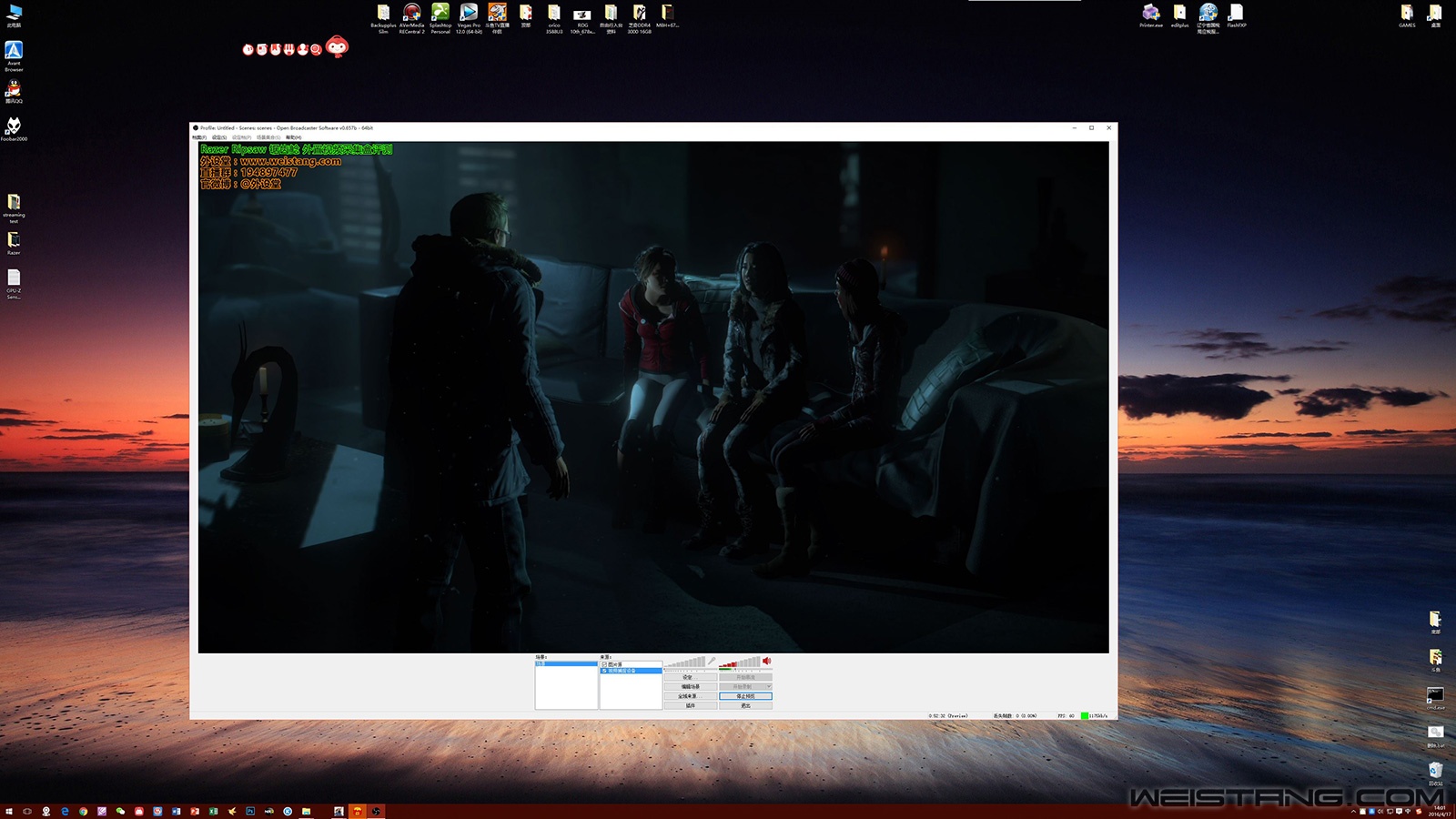Select the highlighted scene in scenes list

tap(566, 663)
